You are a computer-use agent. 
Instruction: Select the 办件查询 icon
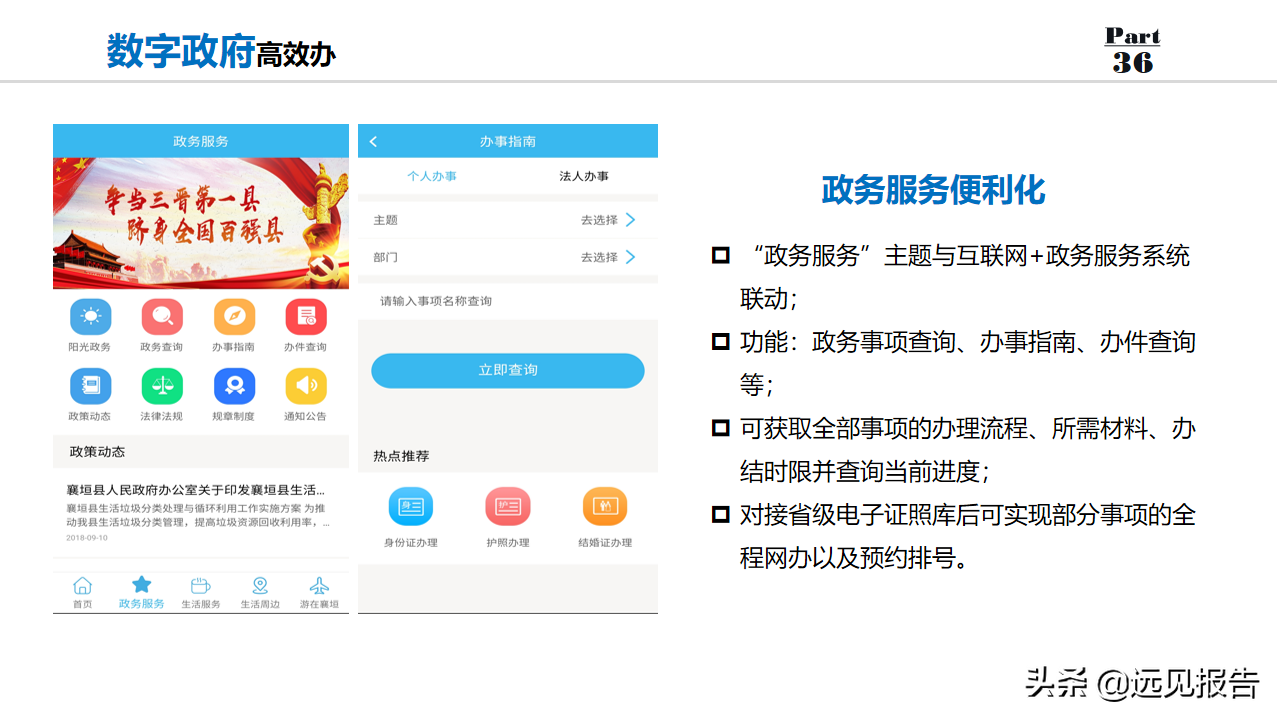[306, 317]
